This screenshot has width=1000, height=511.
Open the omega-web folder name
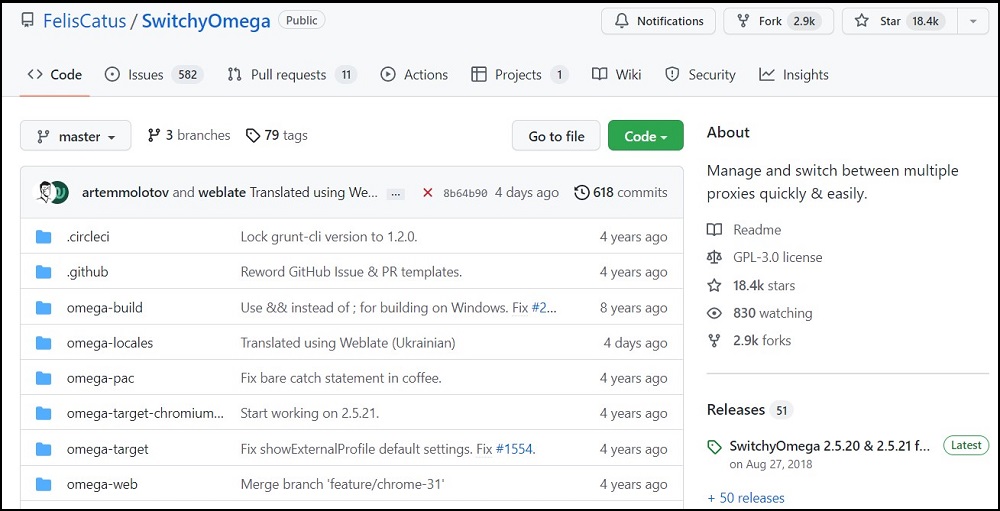click(x=102, y=484)
